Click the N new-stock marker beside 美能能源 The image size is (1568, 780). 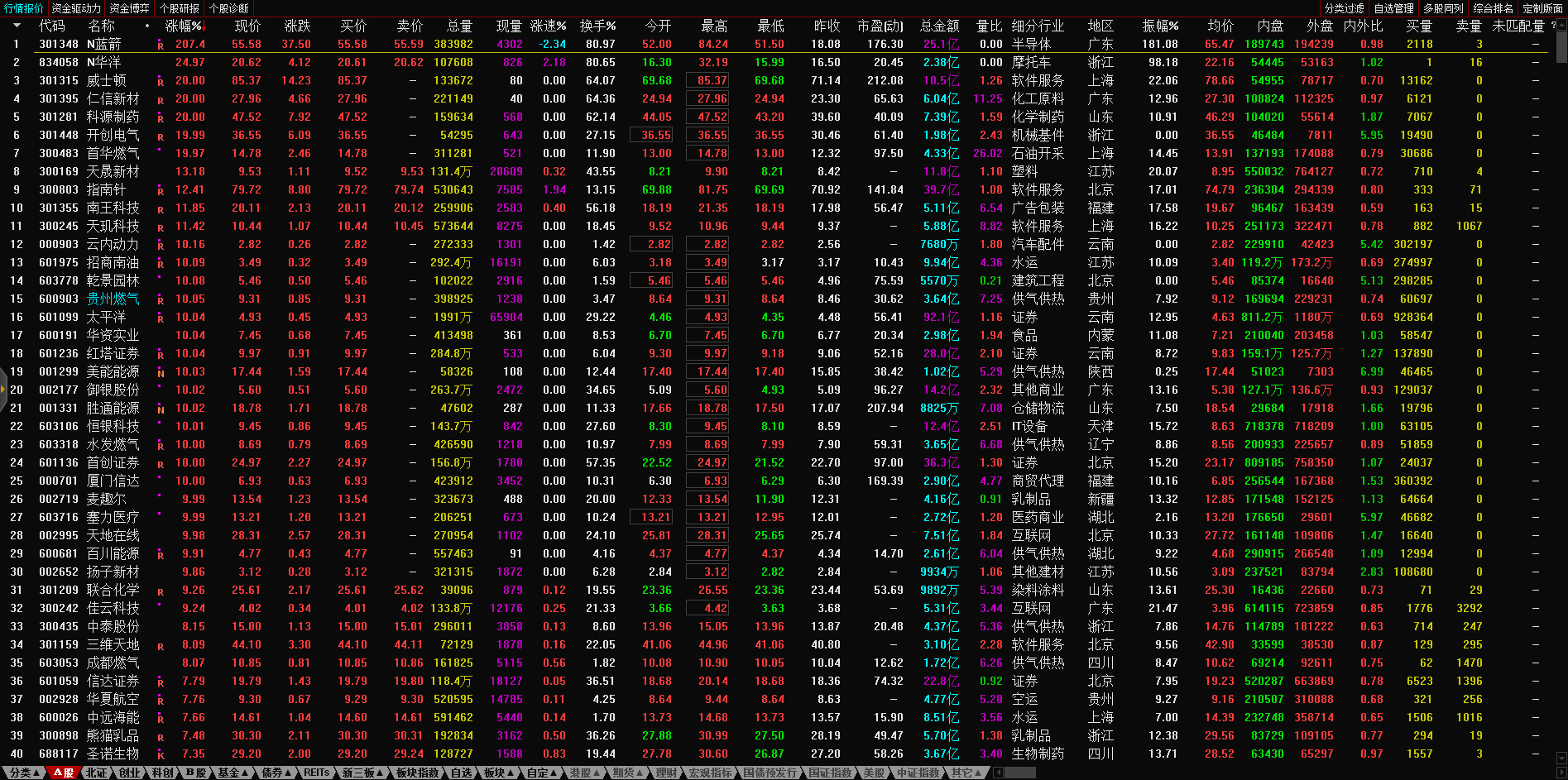[161, 373]
